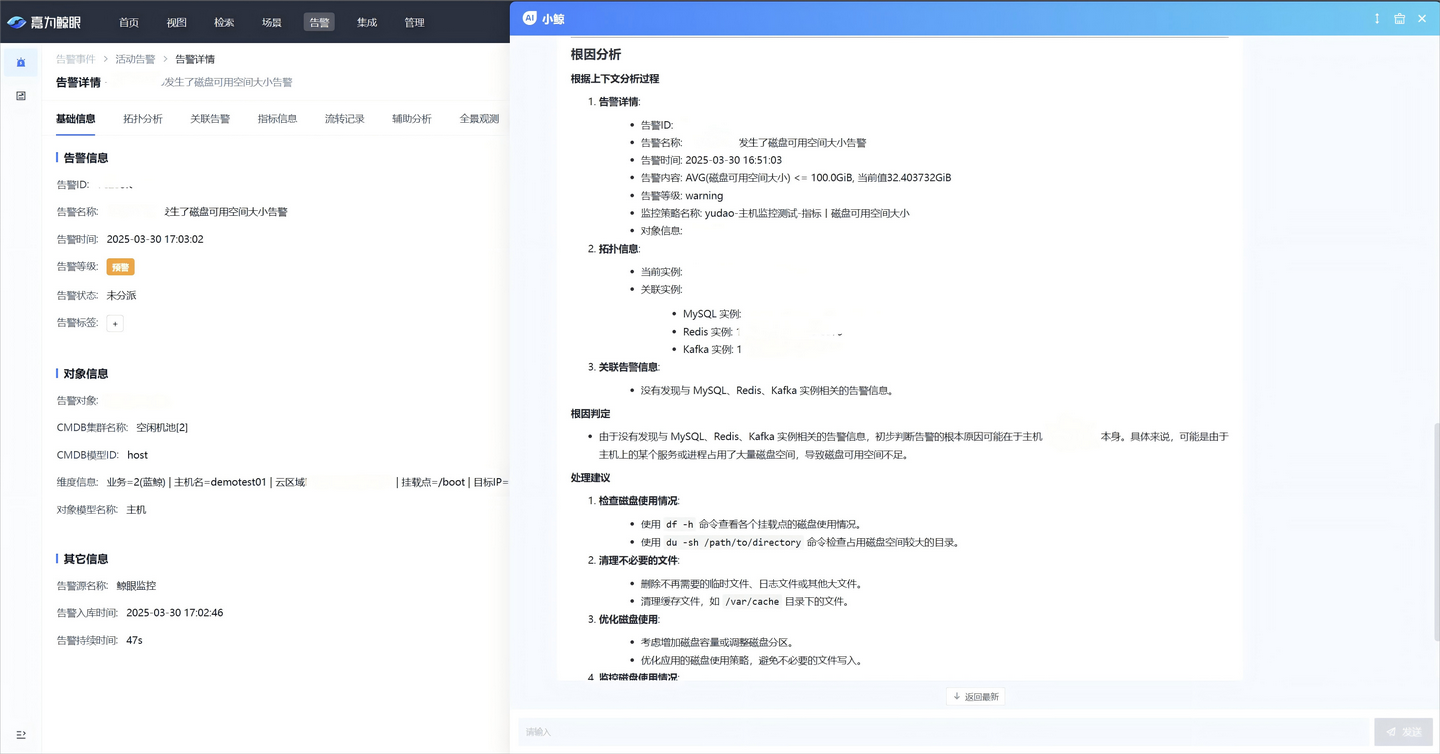This screenshot has width=1440, height=754.
Task: Click the 告警信息 section header
Action: click(86, 158)
